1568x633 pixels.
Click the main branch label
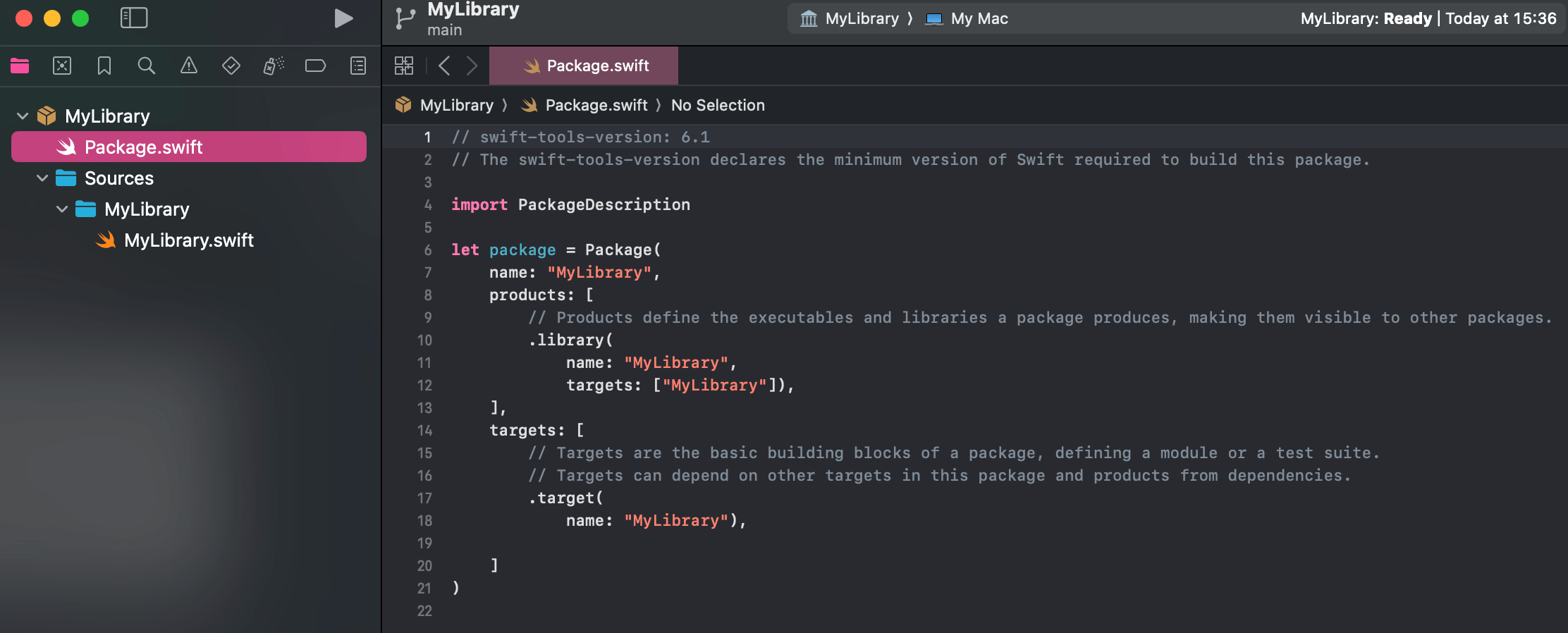[444, 30]
